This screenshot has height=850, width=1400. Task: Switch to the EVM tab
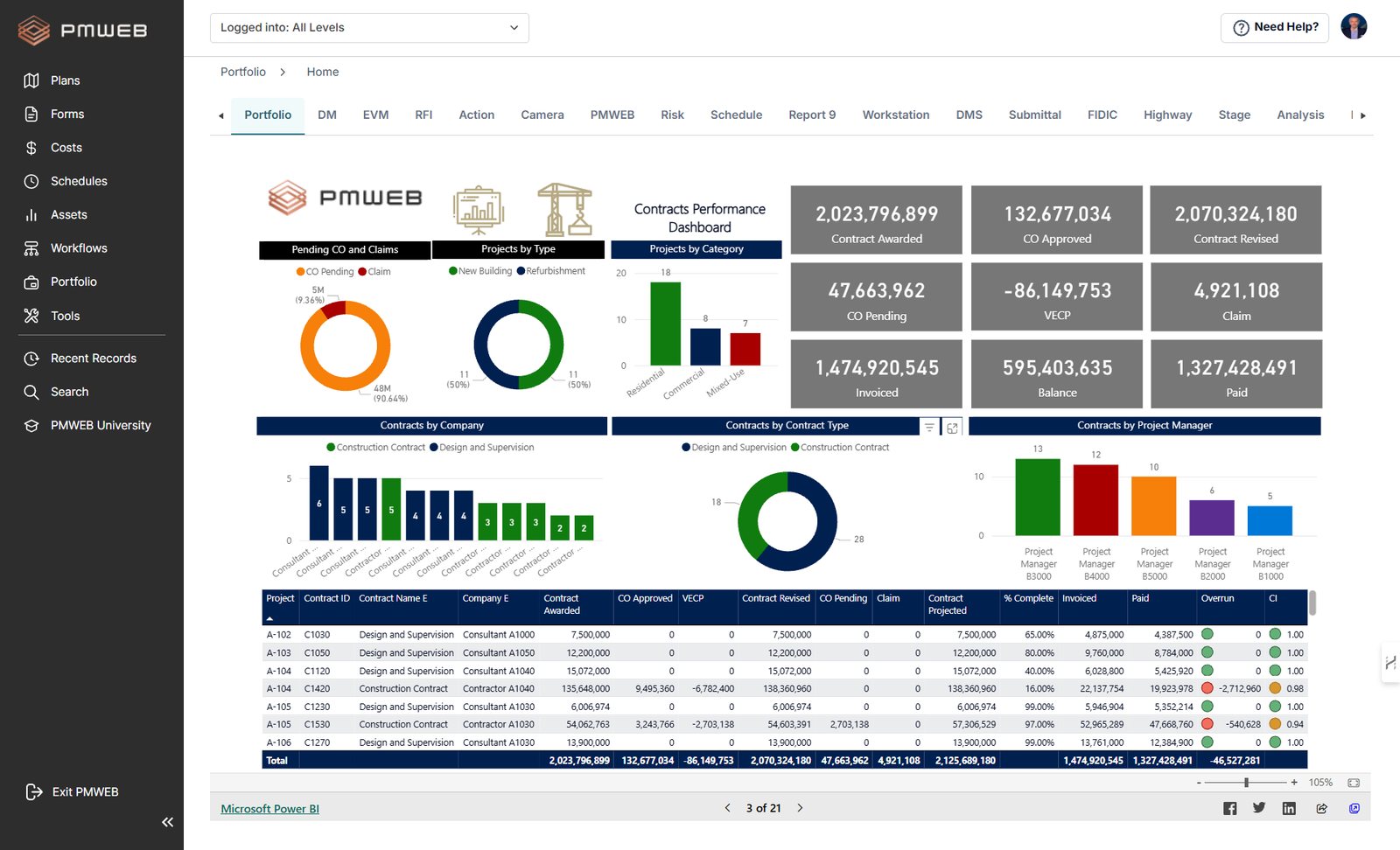point(375,115)
